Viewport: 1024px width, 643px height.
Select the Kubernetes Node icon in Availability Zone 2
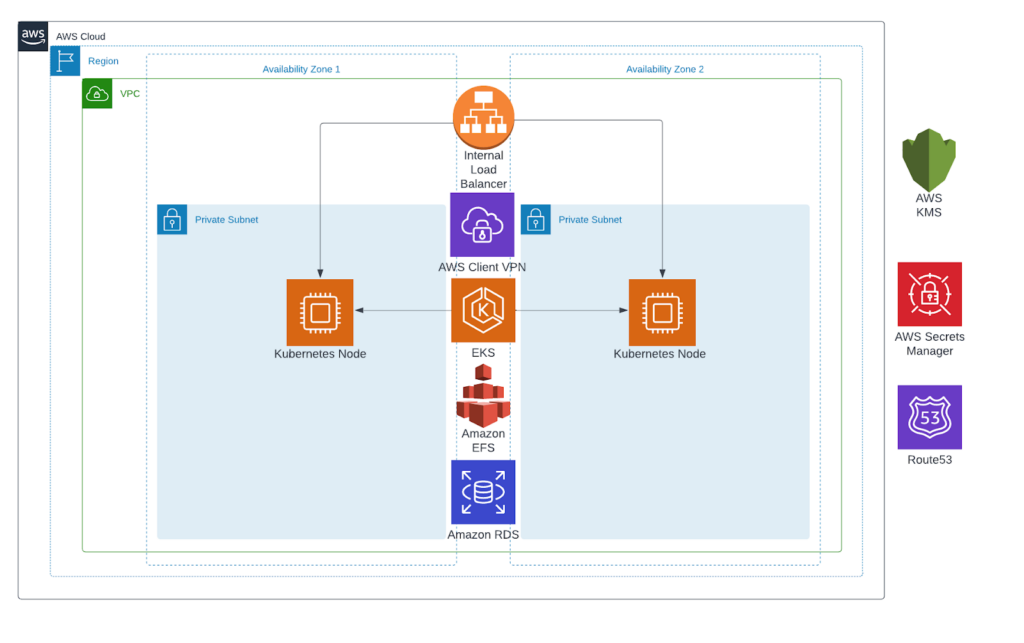tap(661, 311)
